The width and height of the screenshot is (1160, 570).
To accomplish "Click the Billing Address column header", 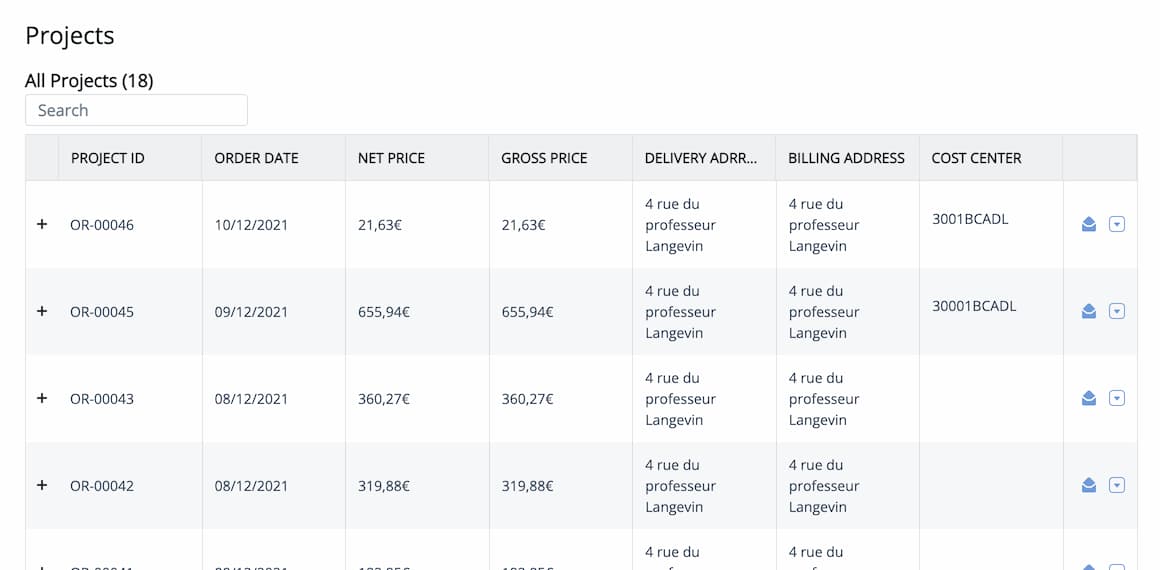I will point(846,158).
